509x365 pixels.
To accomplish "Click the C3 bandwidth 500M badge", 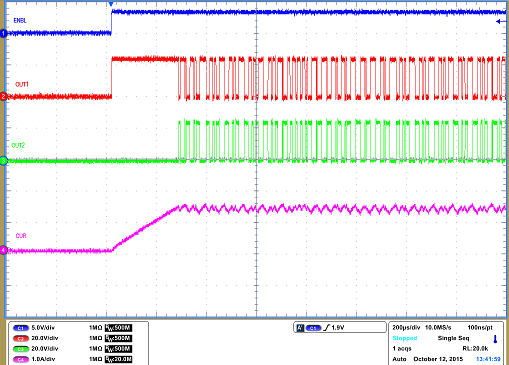I will point(118,349).
